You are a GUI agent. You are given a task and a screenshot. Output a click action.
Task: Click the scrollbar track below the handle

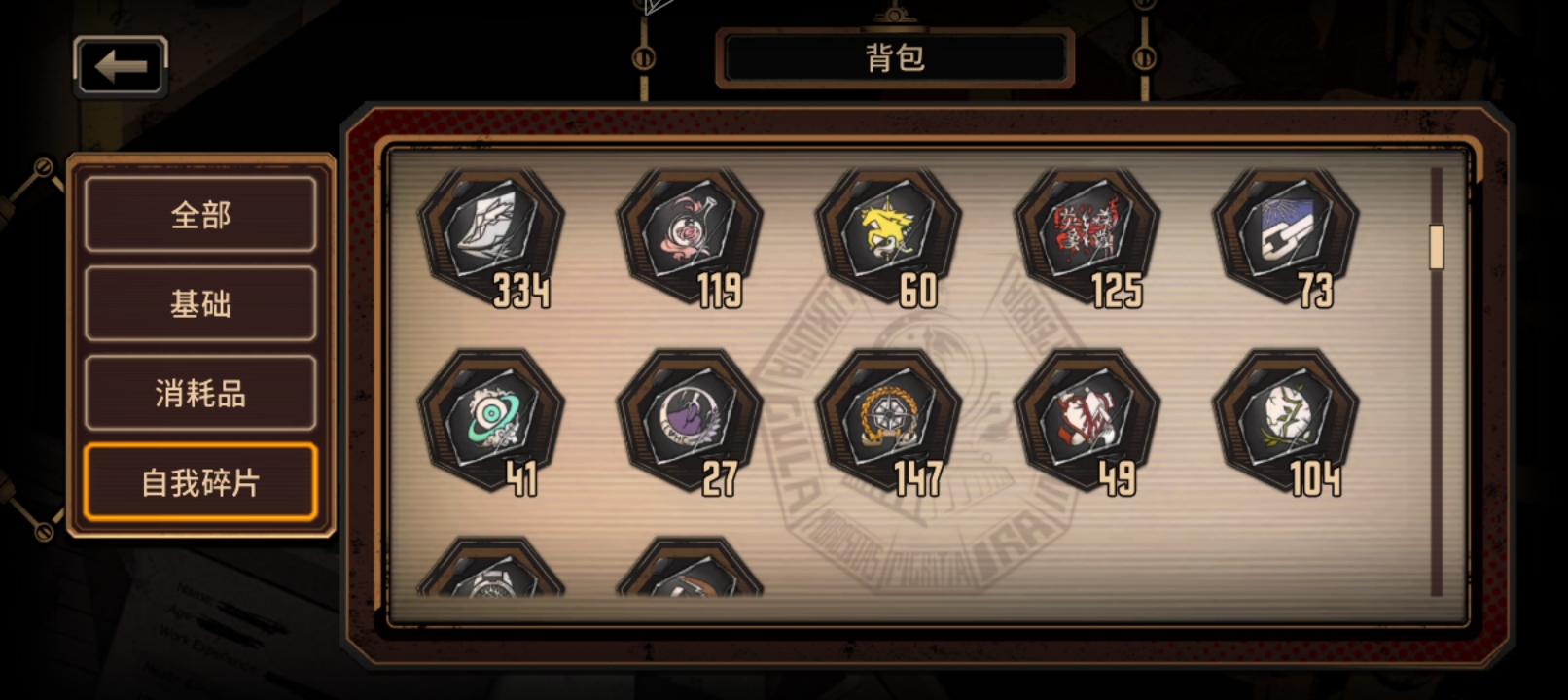point(1436,433)
